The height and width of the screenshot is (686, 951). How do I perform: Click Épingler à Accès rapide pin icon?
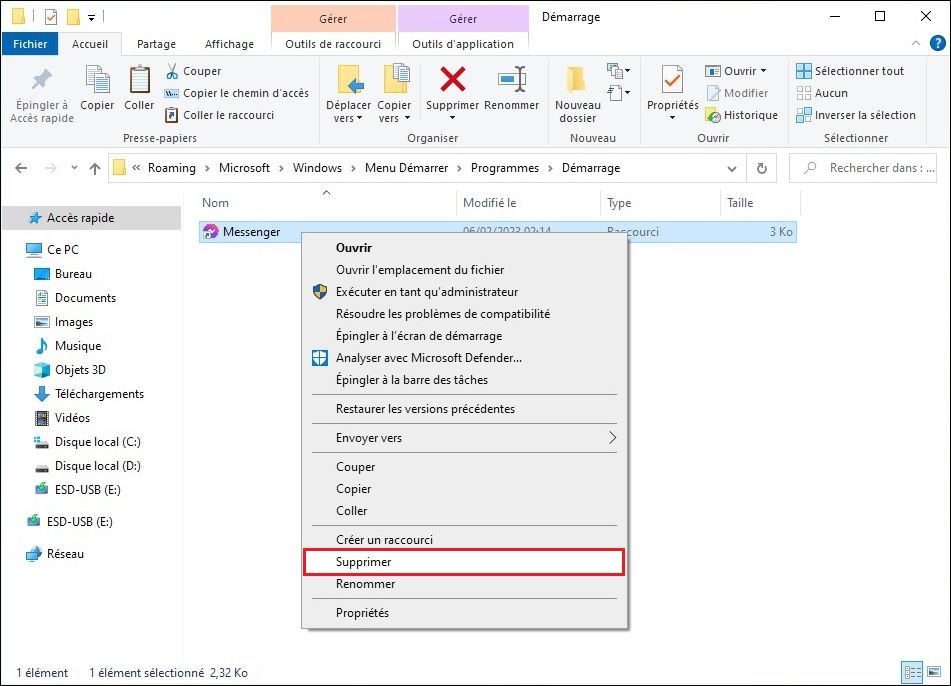(42, 80)
